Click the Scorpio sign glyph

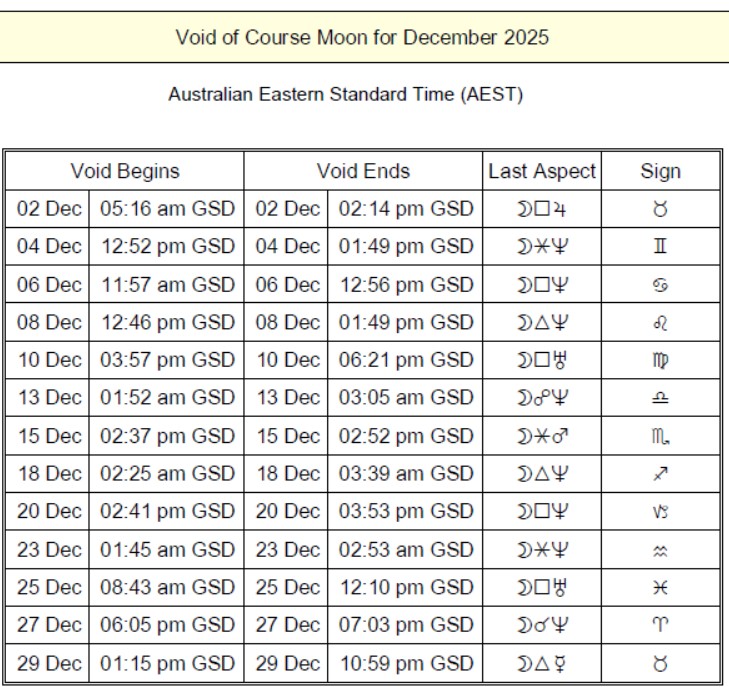(660, 436)
